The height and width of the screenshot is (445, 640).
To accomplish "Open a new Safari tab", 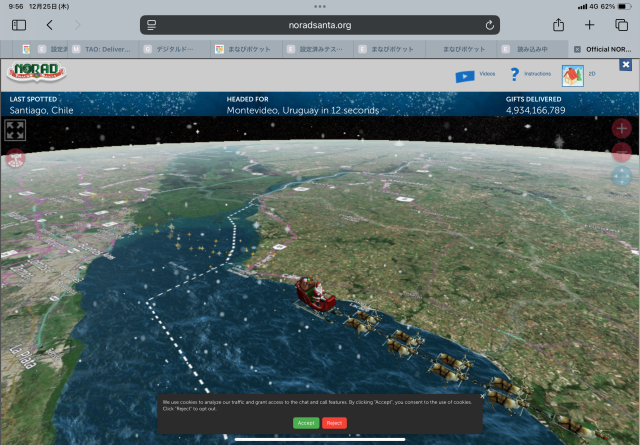I will pyautogui.click(x=589, y=25).
